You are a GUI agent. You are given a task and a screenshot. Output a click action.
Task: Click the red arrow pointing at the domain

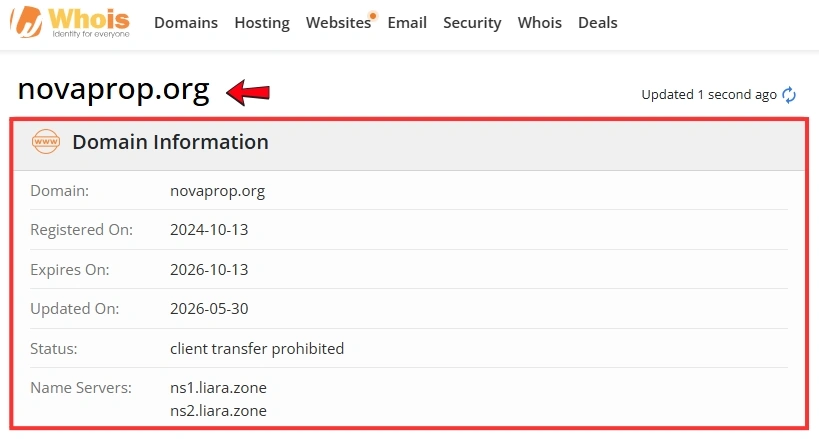pos(248,92)
